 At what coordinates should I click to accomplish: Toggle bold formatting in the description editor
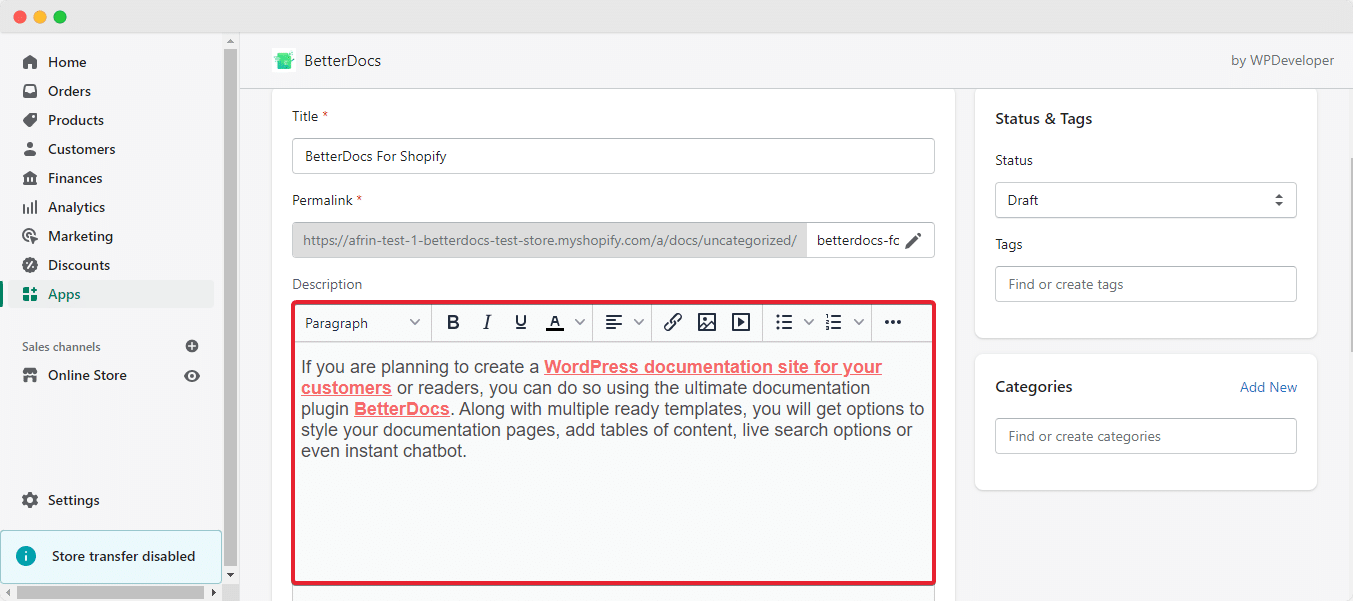point(453,321)
